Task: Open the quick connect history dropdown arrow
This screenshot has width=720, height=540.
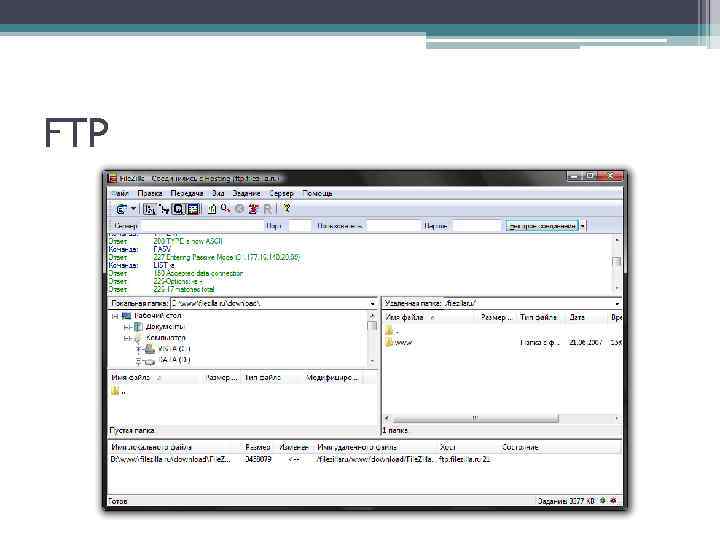Action: pyautogui.click(x=583, y=226)
